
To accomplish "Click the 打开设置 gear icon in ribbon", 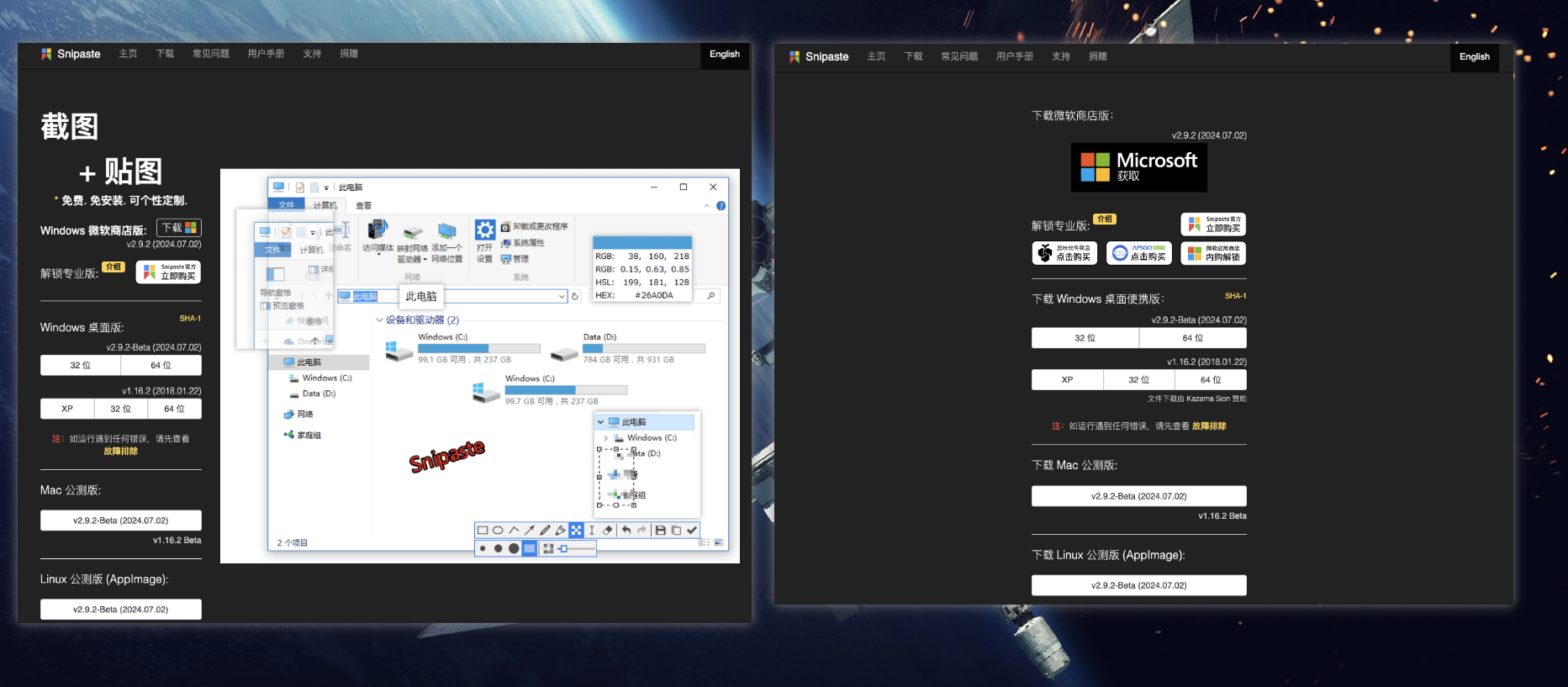I will 485,230.
